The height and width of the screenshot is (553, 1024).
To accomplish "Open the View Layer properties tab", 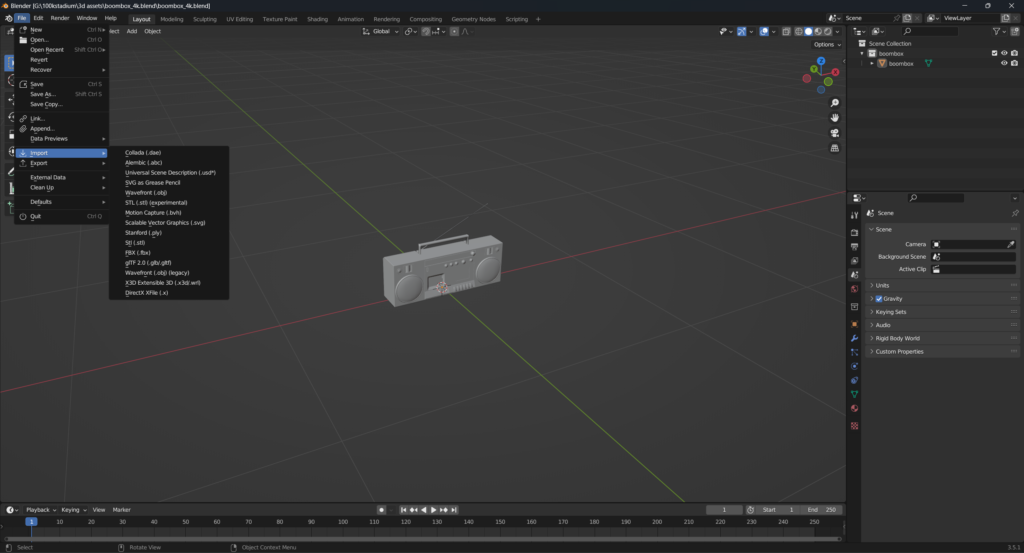I will pos(854,261).
